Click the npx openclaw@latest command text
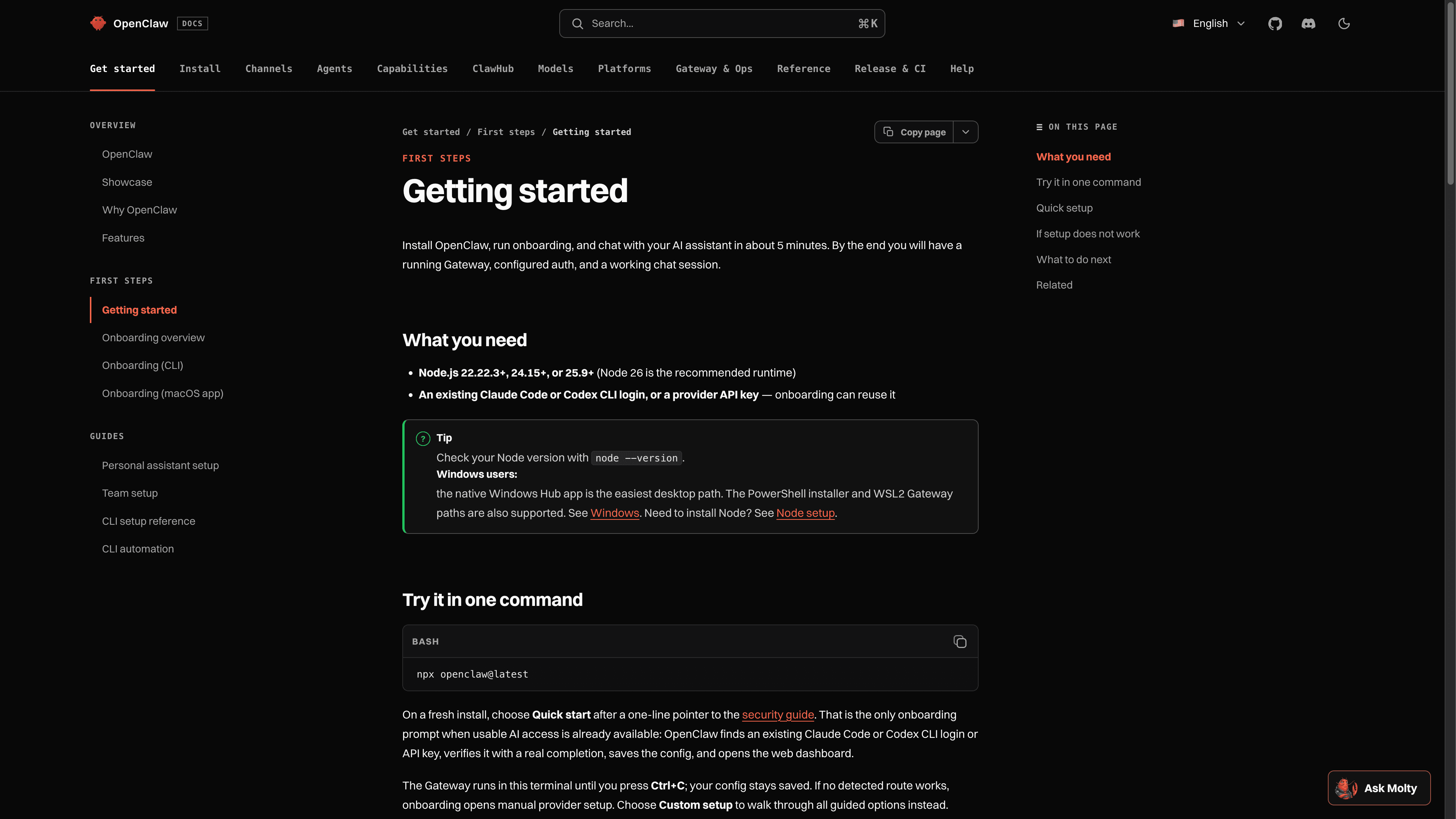This screenshot has height=819, width=1456. click(472, 674)
